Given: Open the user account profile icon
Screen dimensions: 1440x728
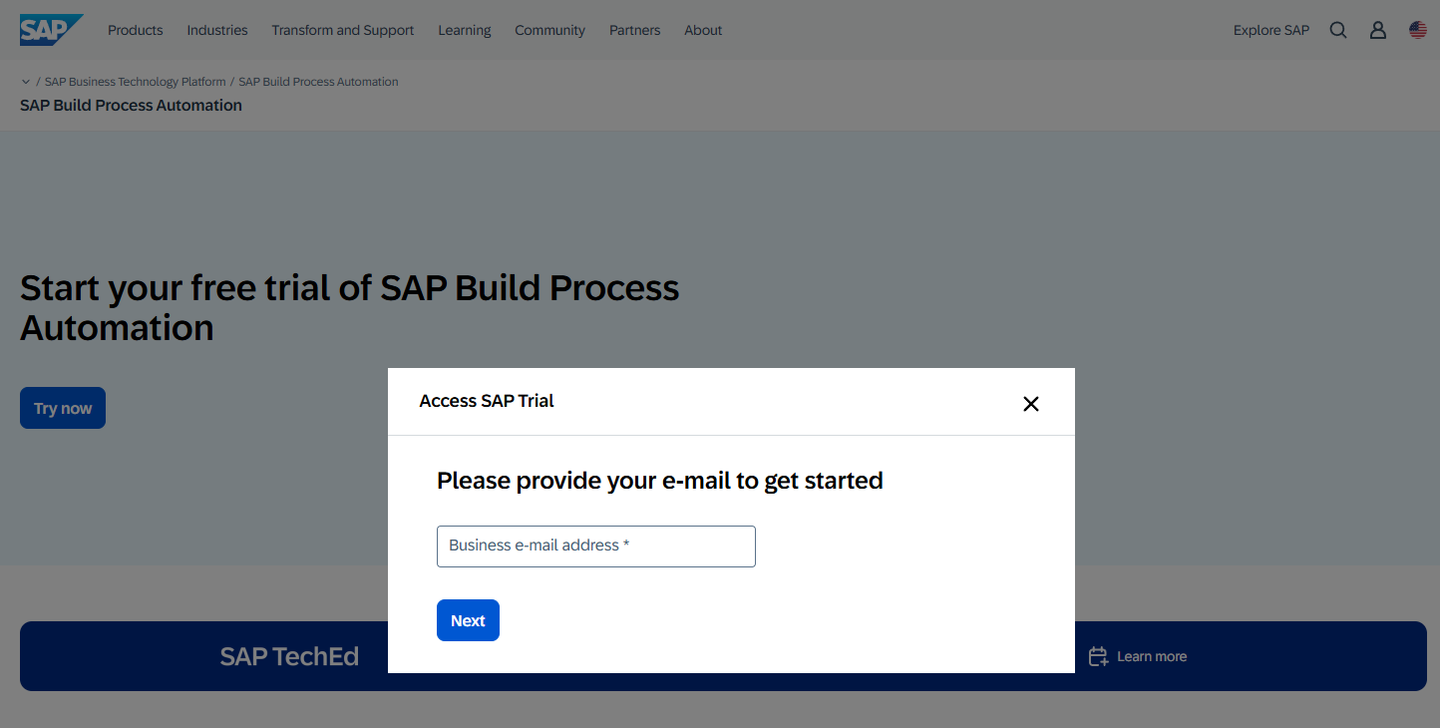Looking at the screenshot, I should pyautogui.click(x=1378, y=30).
